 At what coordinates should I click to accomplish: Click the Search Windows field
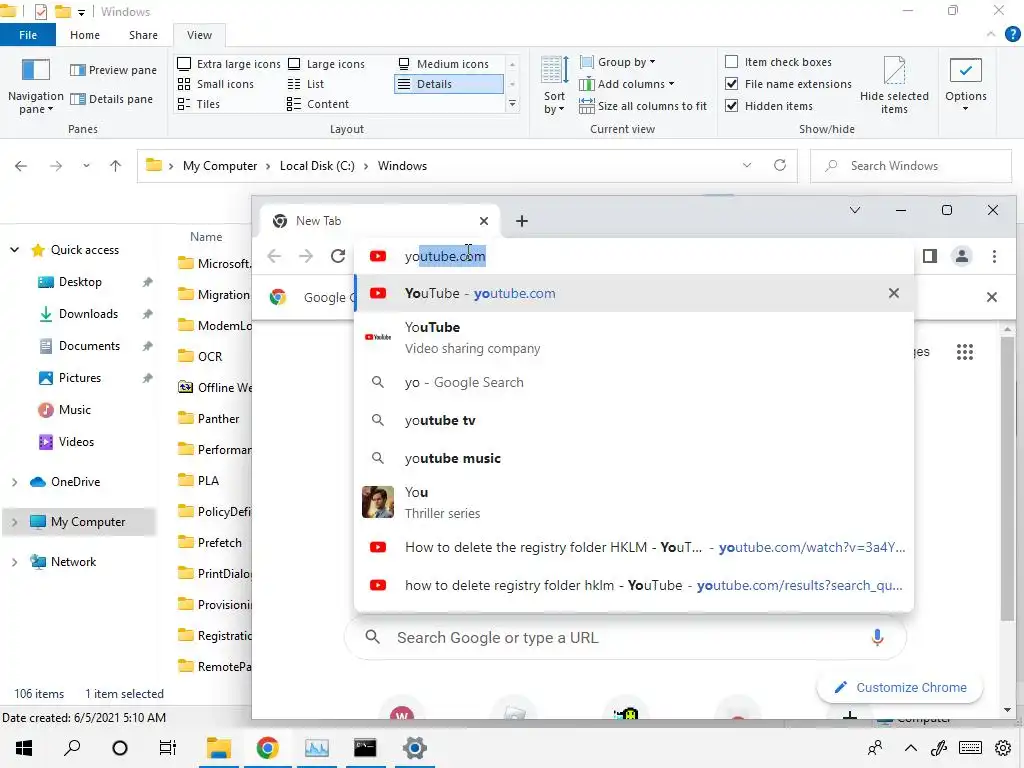tap(910, 166)
